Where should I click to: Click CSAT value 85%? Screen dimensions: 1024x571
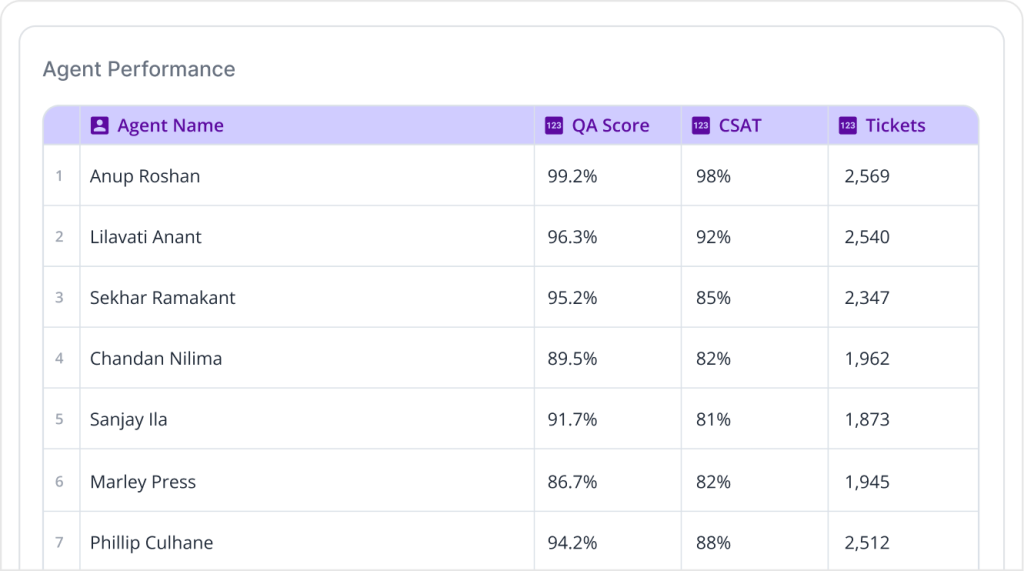pos(713,298)
